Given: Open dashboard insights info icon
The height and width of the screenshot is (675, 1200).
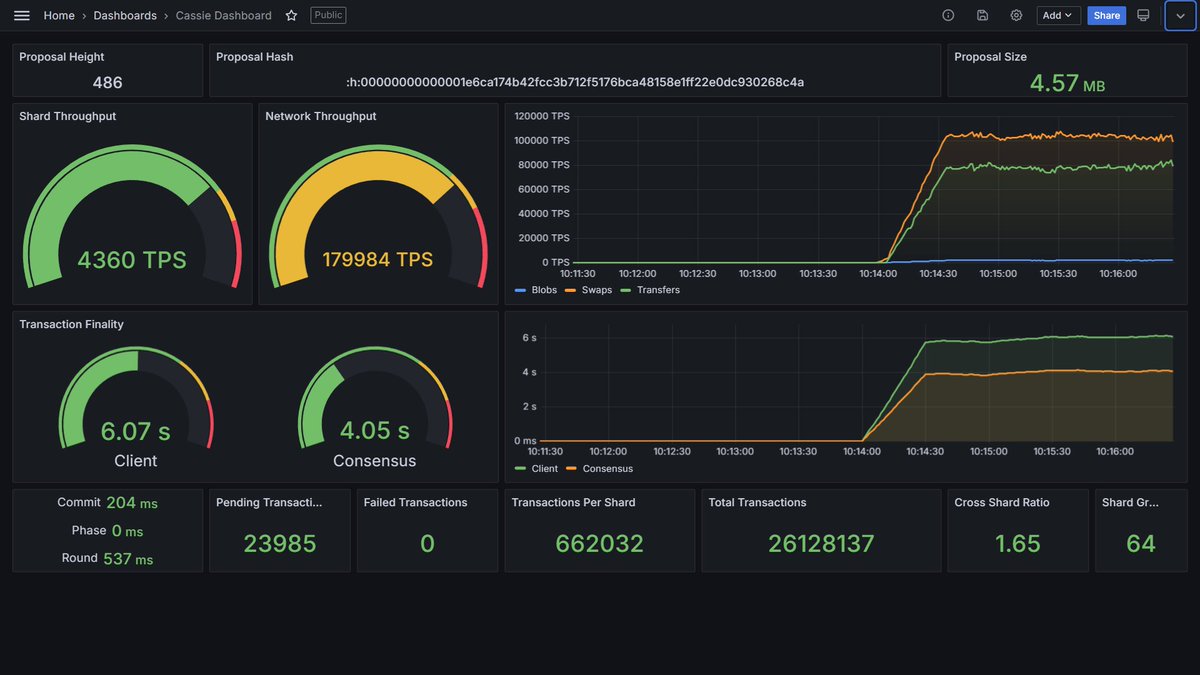Looking at the screenshot, I should 948,15.
